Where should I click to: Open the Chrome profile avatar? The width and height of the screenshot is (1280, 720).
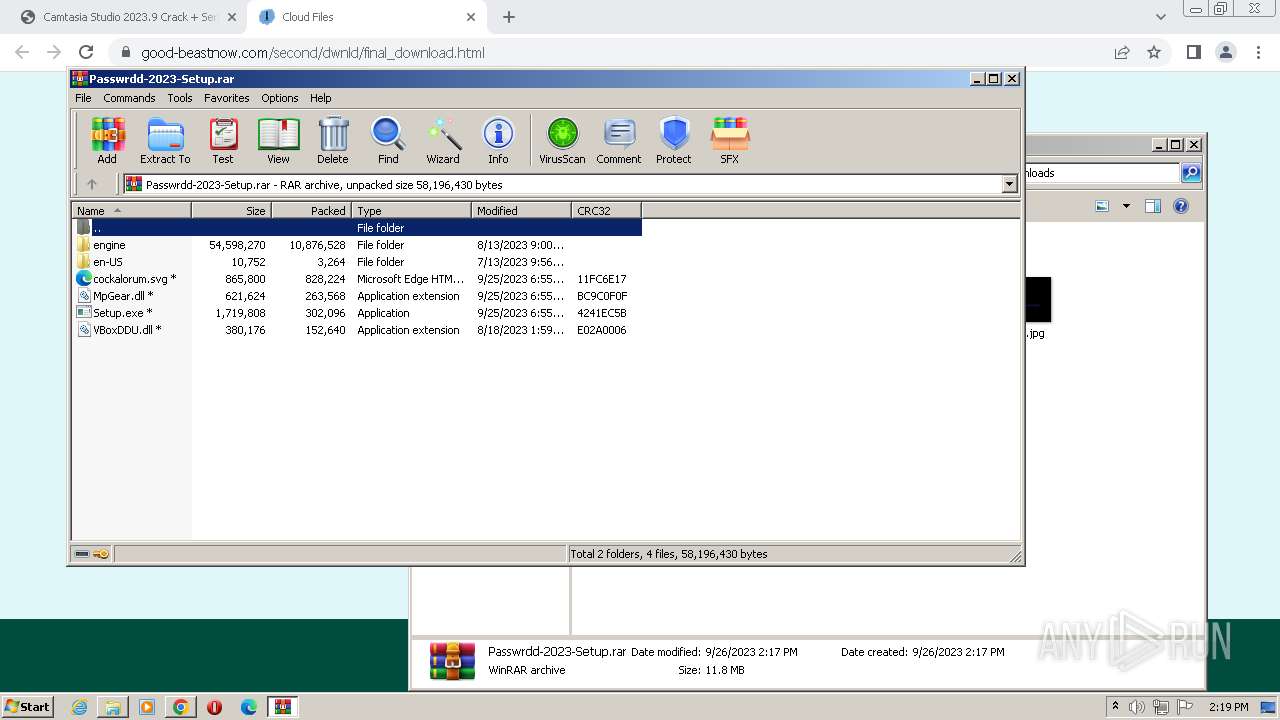[x=1225, y=53]
